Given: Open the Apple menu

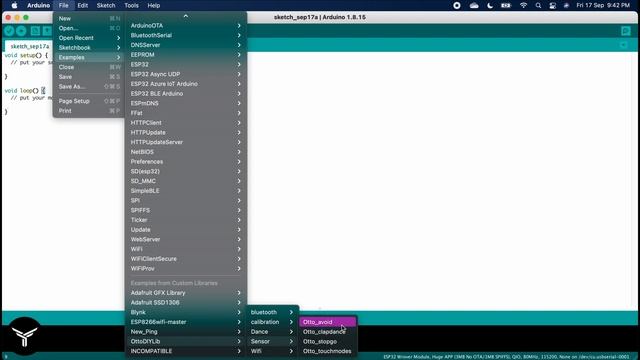Looking at the screenshot, I should coord(14,5).
